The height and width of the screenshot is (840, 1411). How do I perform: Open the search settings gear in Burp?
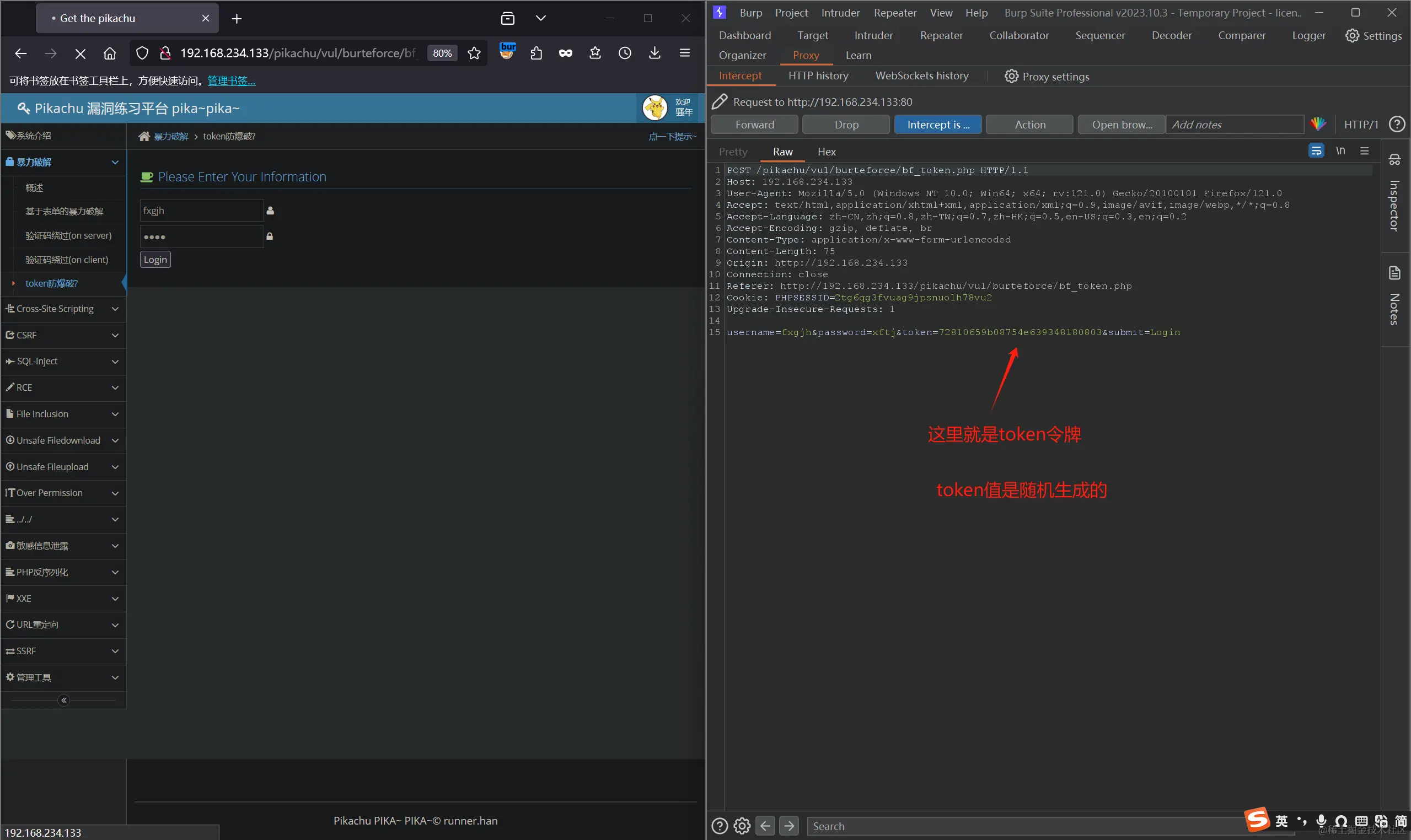(x=742, y=826)
